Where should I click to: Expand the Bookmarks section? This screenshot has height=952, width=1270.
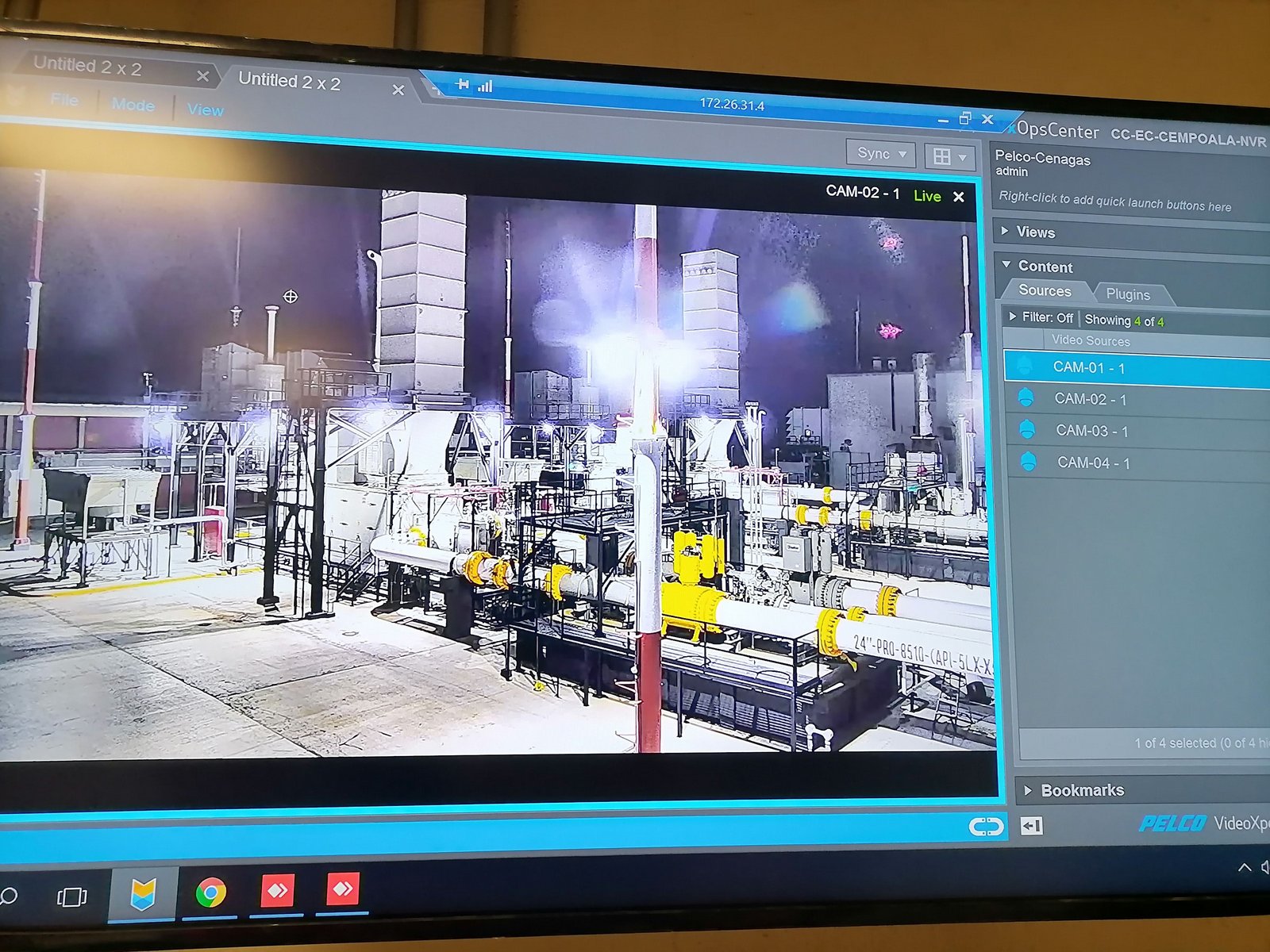coord(1082,790)
